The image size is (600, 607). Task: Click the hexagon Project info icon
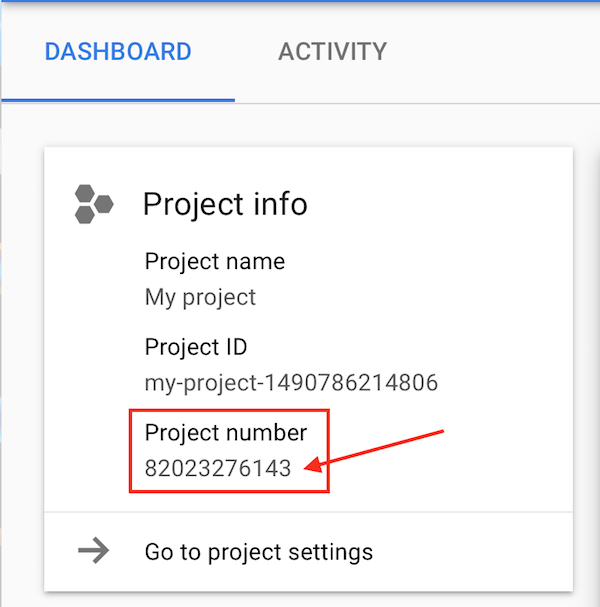pos(94,204)
